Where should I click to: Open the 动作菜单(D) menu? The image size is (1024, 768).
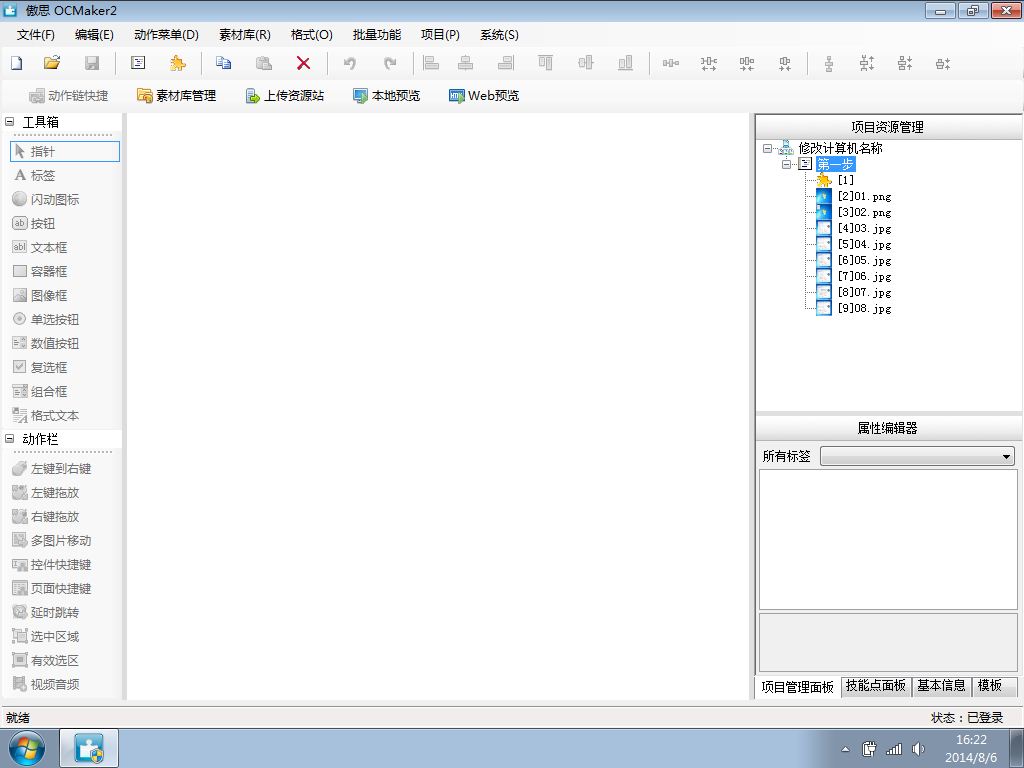(166, 35)
